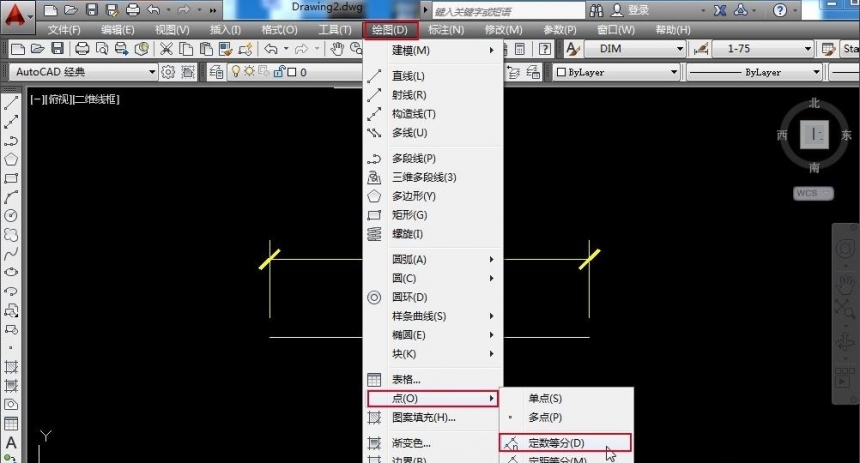Click the Save floppy disk icon
860x463 pixels.
coord(57,49)
